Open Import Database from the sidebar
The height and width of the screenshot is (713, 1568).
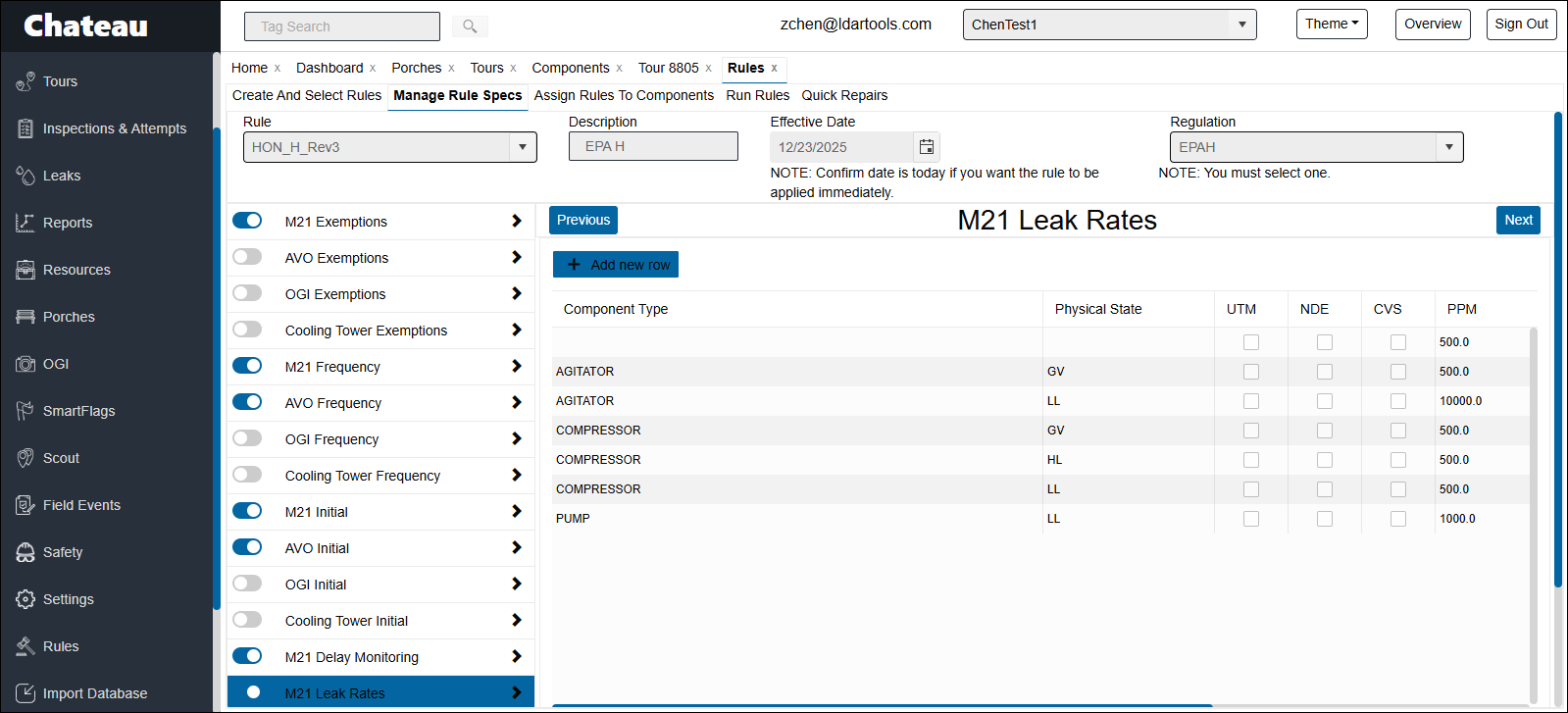[x=94, y=693]
